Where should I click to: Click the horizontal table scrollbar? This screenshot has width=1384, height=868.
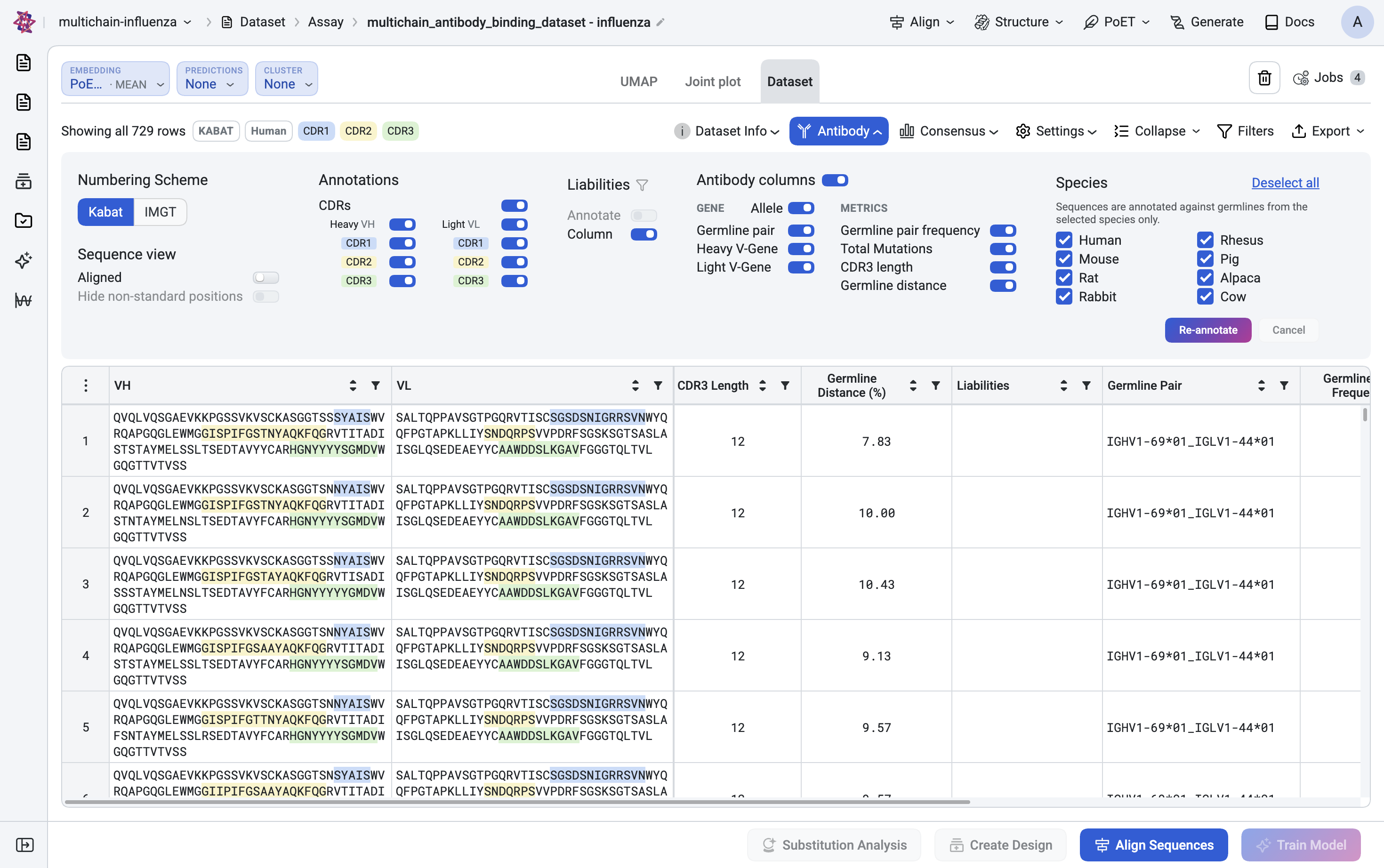coord(517,802)
